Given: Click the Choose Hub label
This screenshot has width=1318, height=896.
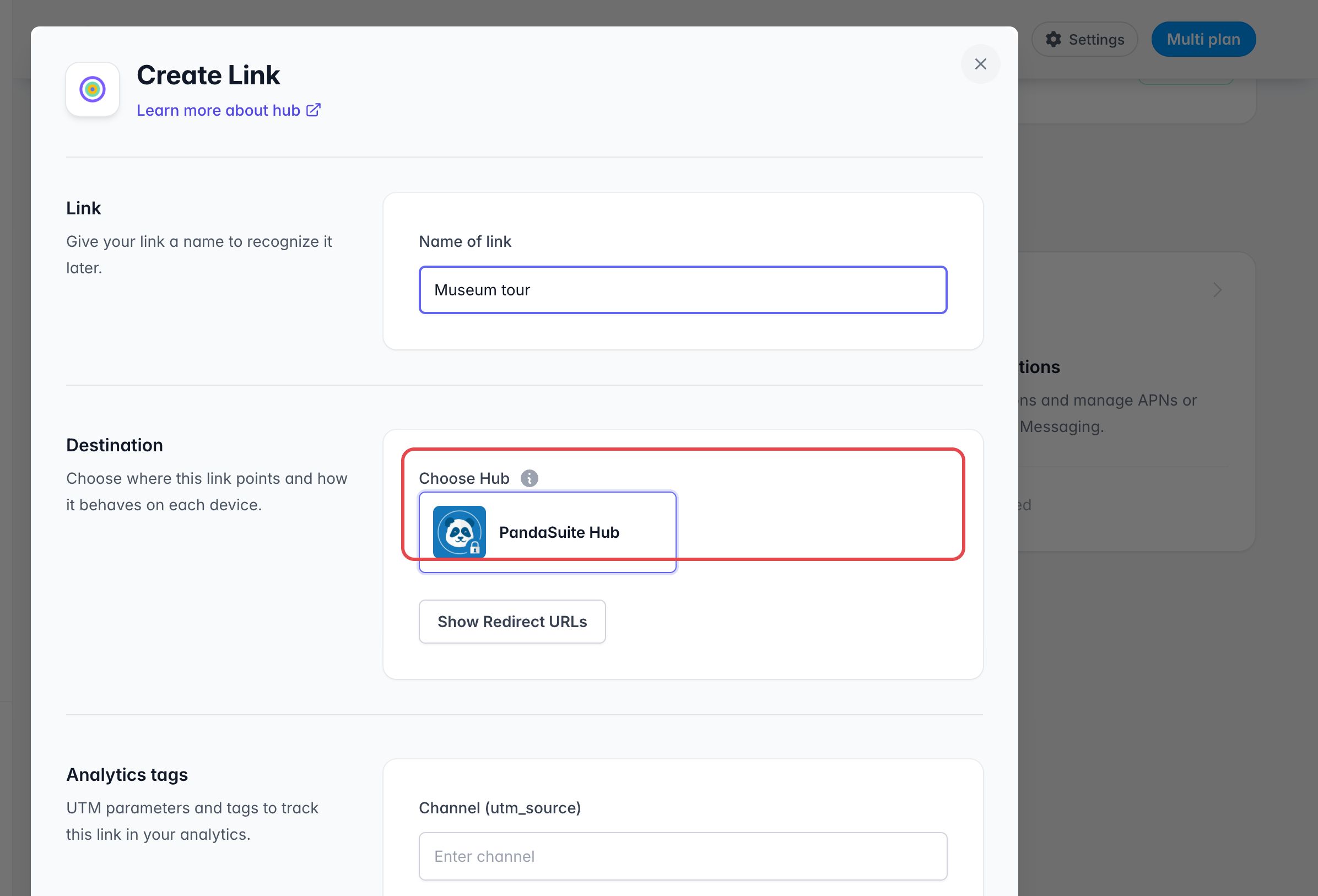Looking at the screenshot, I should (x=464, y=479).
